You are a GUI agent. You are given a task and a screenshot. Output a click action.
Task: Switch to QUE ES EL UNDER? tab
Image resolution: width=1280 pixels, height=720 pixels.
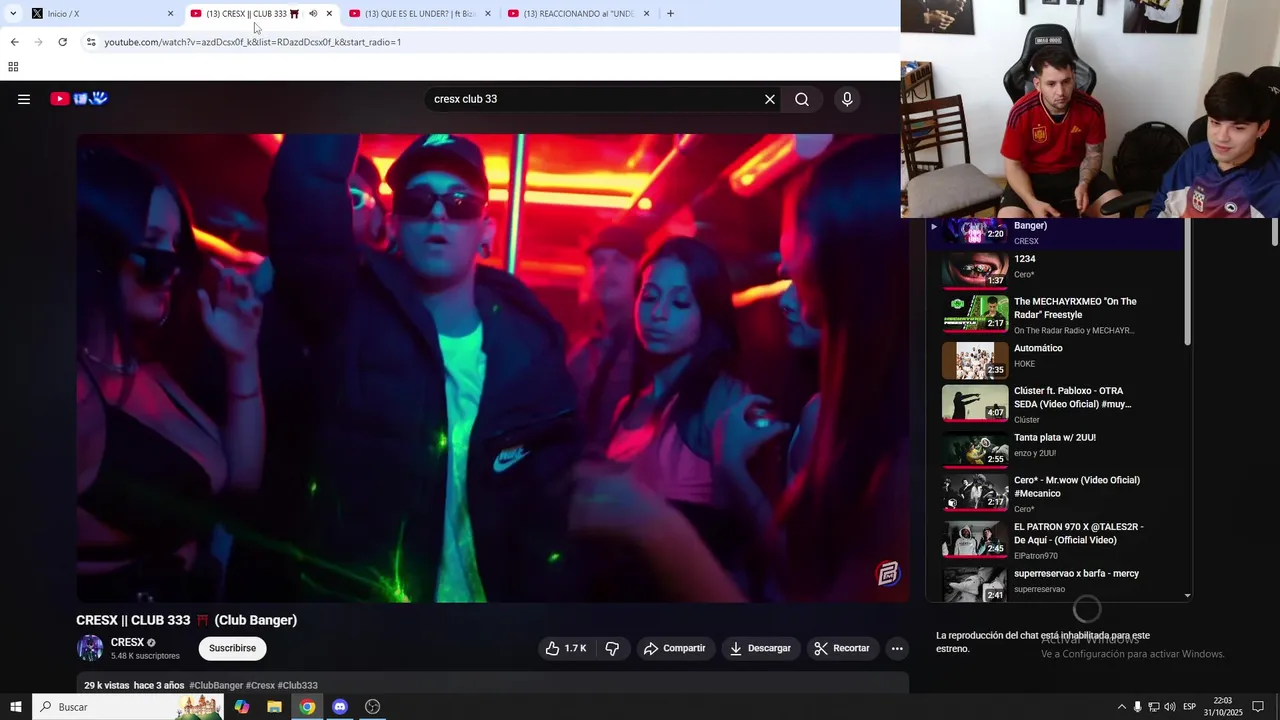pyautogui.click(x=421, y=13)
